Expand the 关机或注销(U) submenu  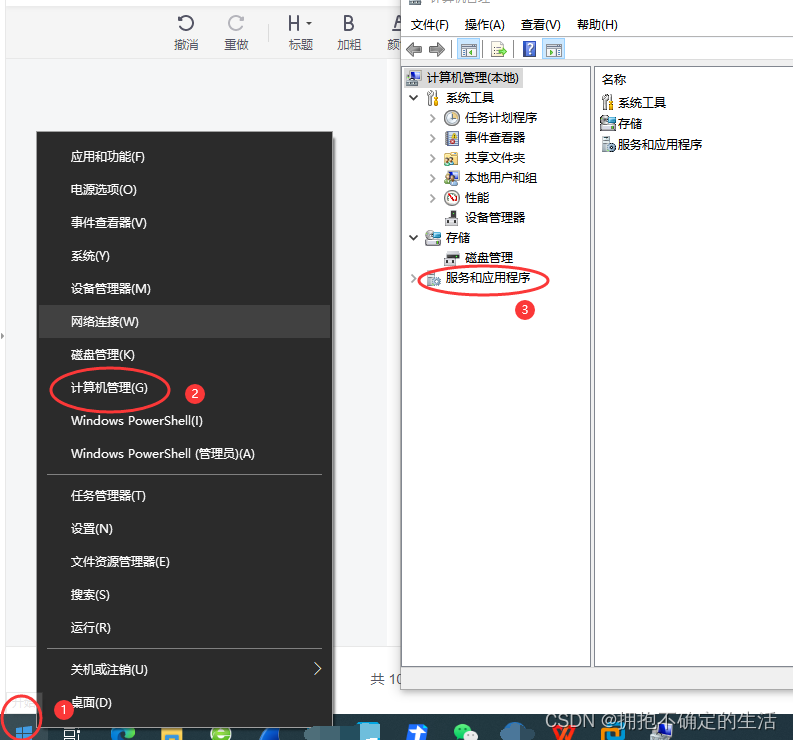coord(185,669)
